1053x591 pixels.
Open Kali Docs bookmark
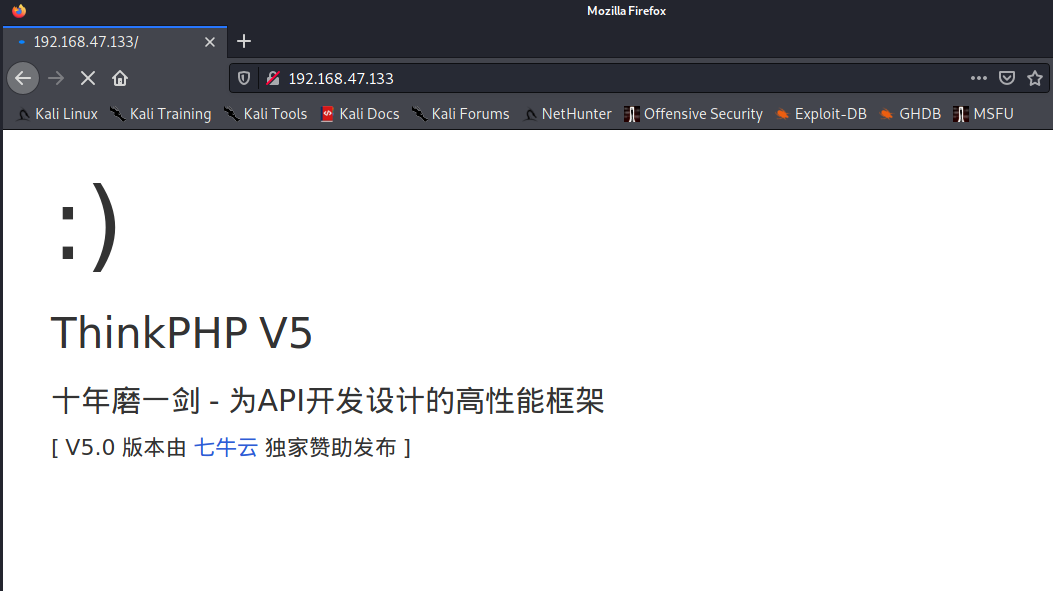pyautogui.click(x=360, y=114)
